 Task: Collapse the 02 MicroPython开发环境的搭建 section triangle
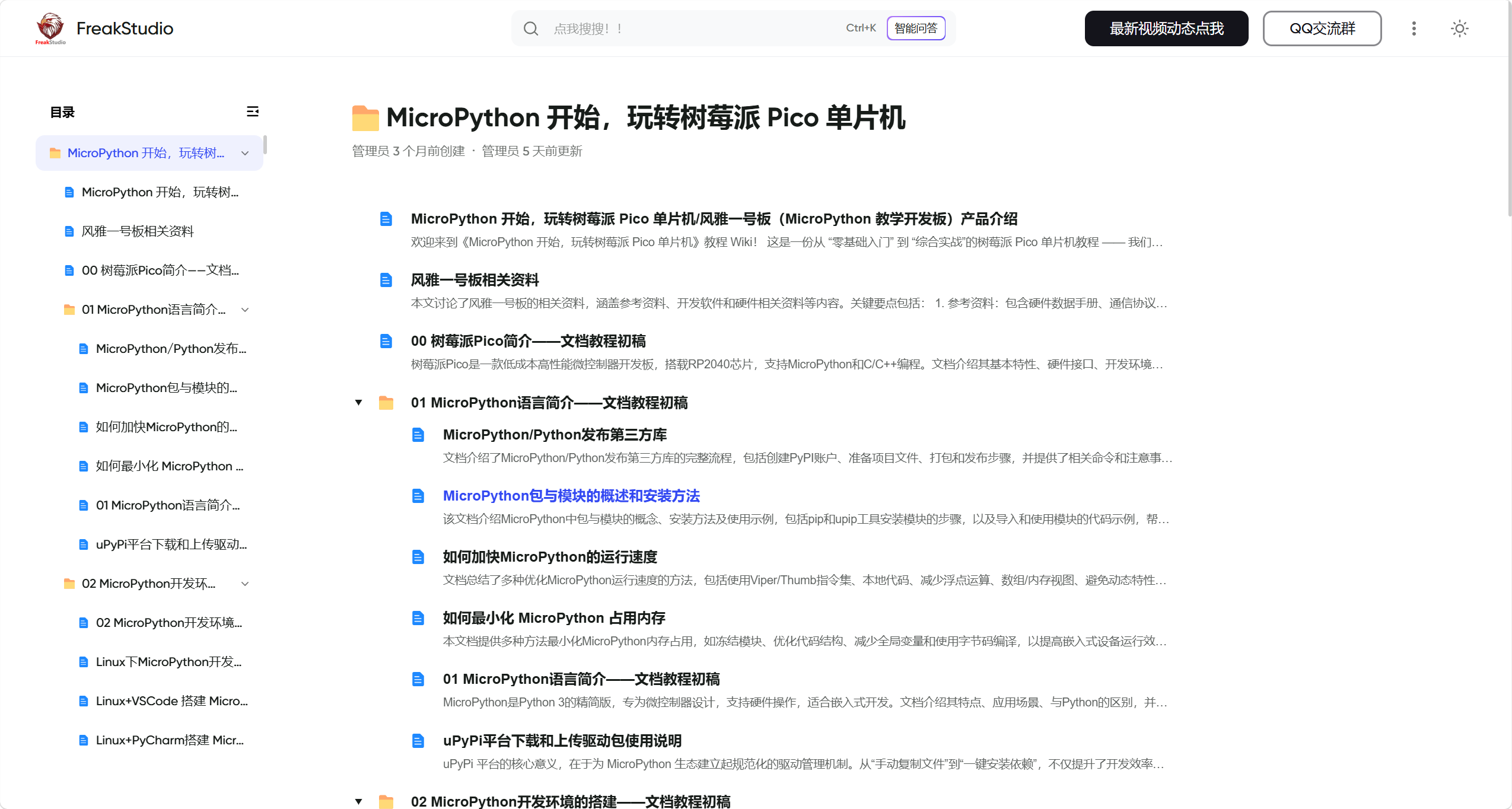[358, 801]
